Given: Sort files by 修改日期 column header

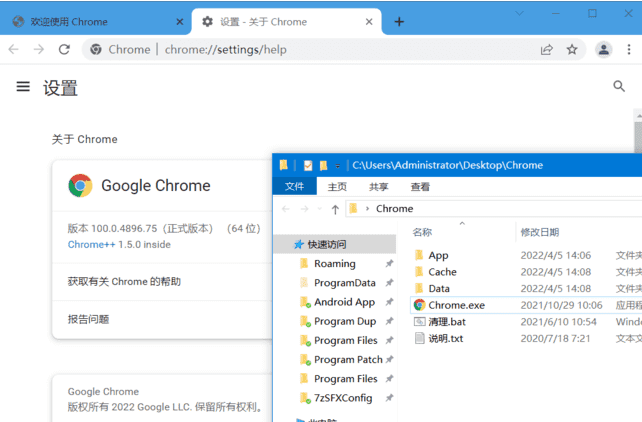Looking at the screenshot, I should [x=540, y=232].
